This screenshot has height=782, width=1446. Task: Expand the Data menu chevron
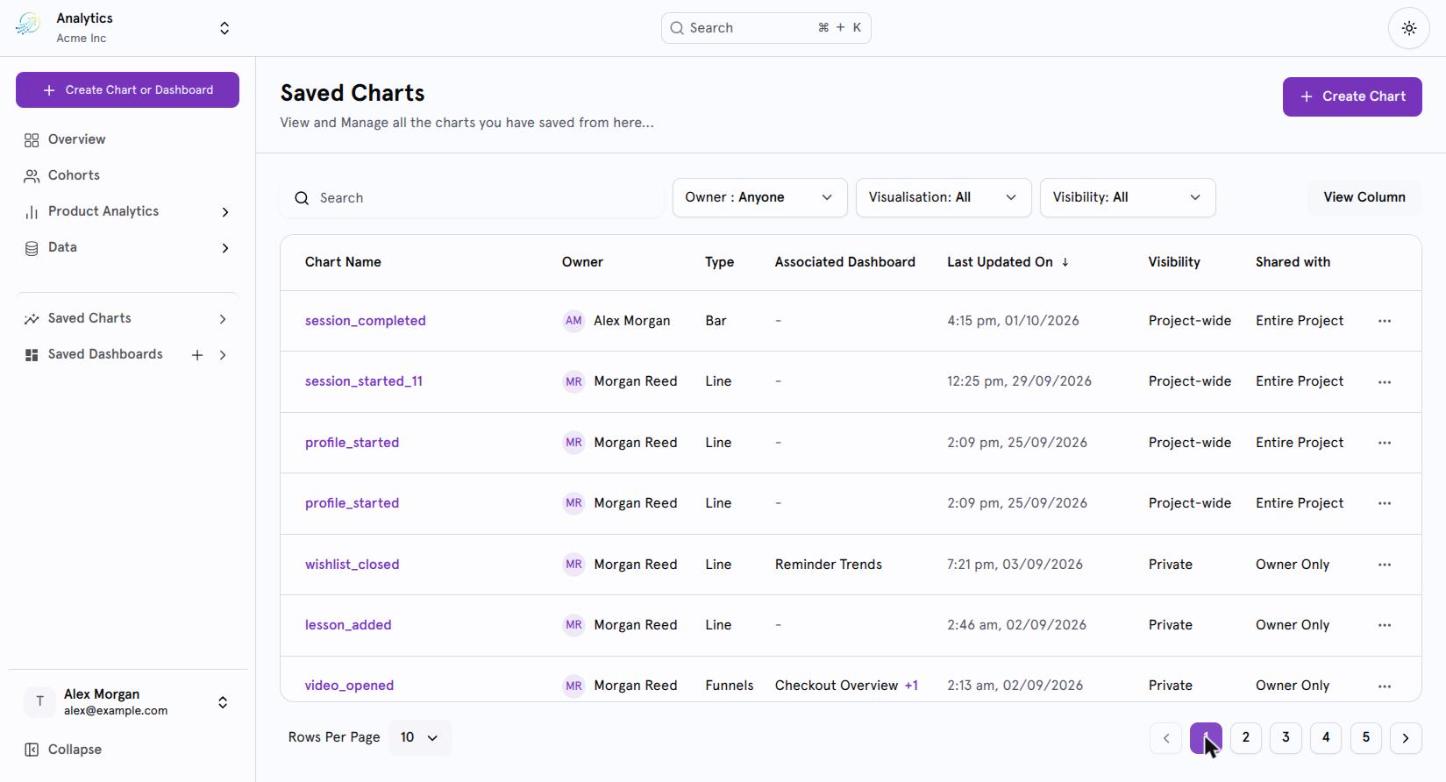click(x=225, y=248)
